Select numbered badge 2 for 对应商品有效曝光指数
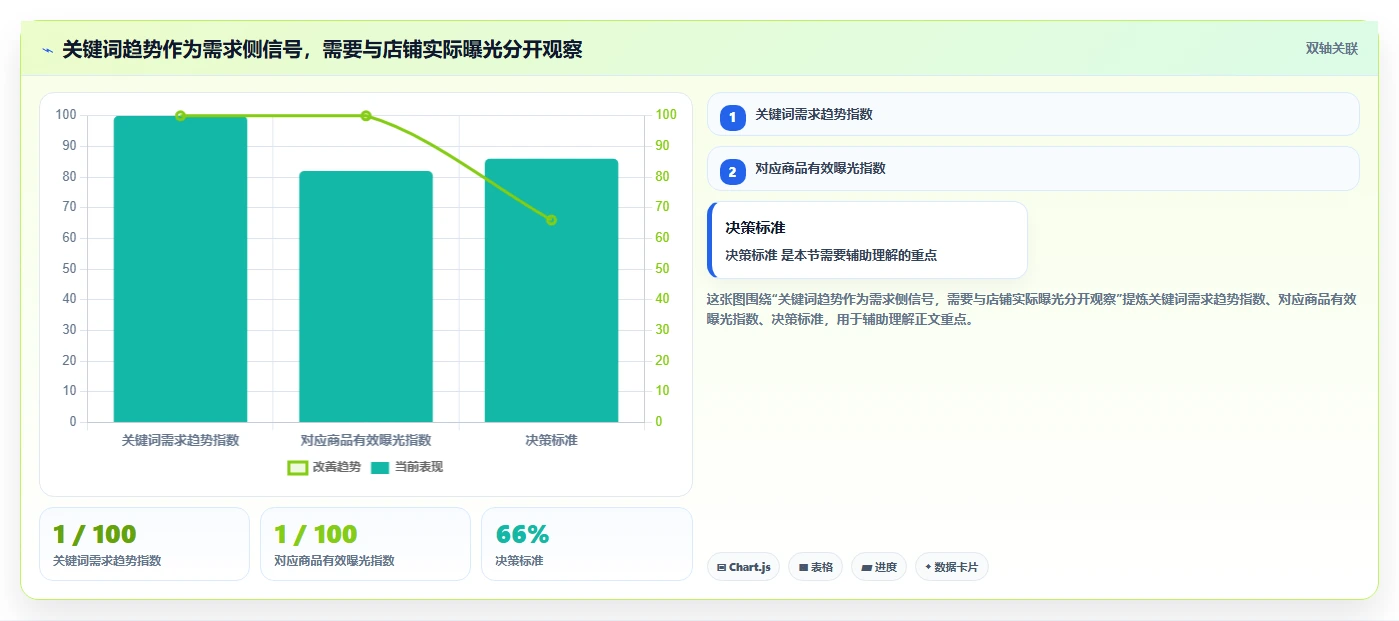This screenshot has width=1399, height=621. (x=732, y=171)
